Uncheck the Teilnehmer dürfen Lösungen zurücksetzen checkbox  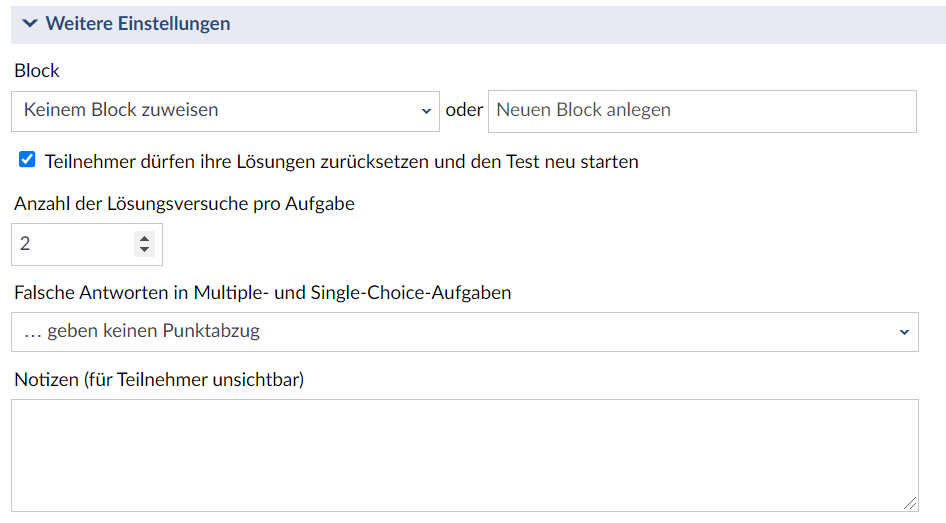(27, 160)
